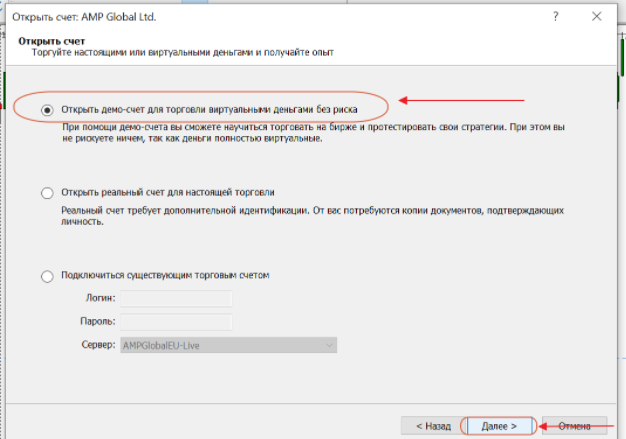Choose Открыть реальный счет radio option

click(46, 192)
